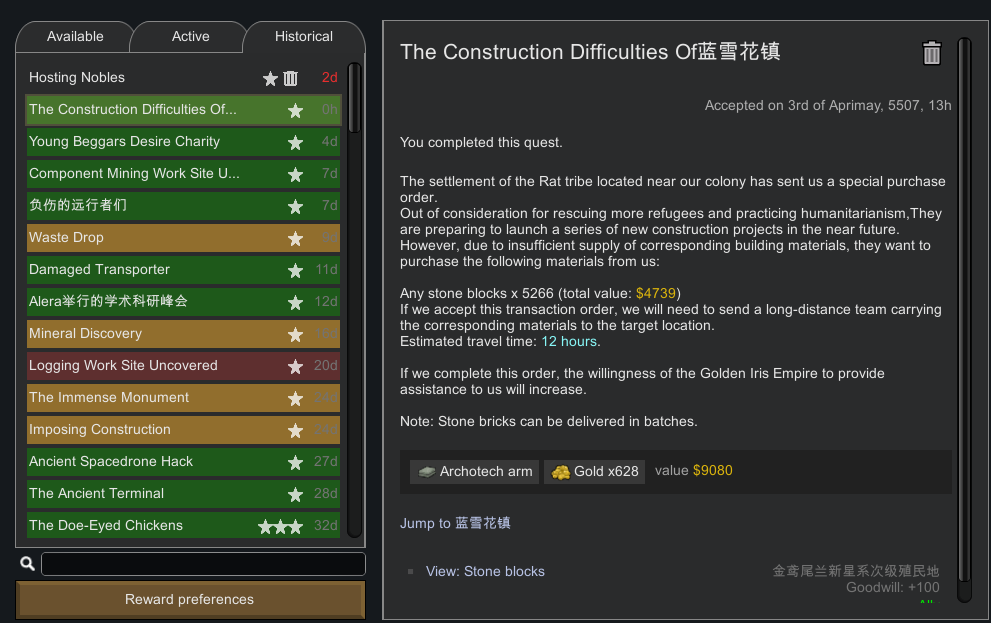Click star on The Ancient Terminal row
Screen dimensions: 991x623
[x=295, y=494]
